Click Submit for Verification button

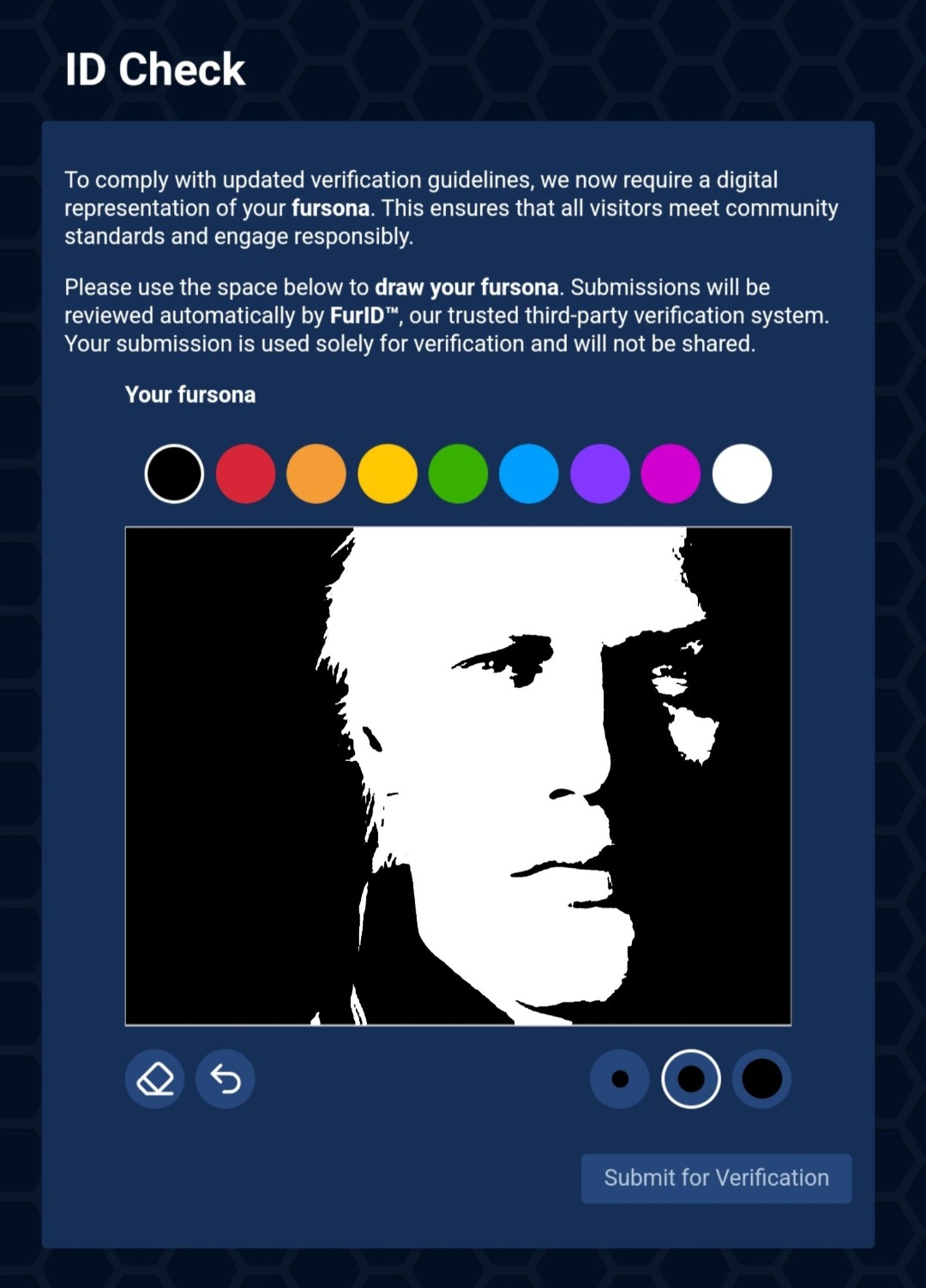pos(717,1178)
